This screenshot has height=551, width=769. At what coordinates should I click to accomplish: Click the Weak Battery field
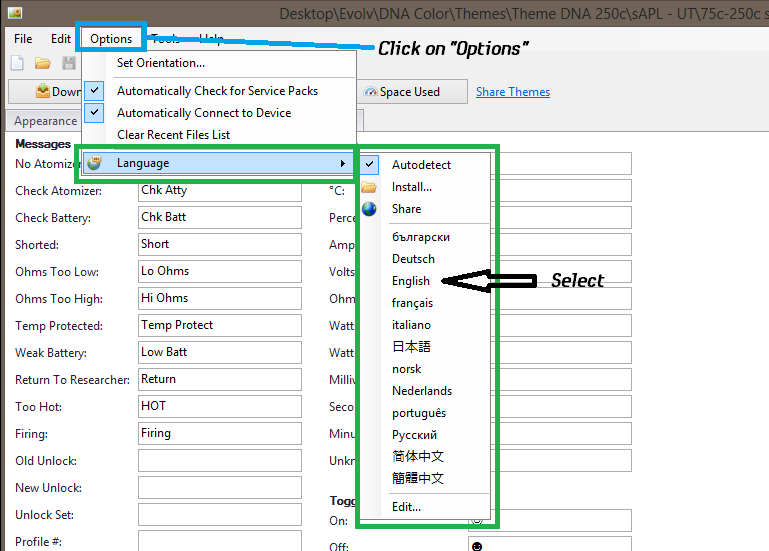[220, 352]
